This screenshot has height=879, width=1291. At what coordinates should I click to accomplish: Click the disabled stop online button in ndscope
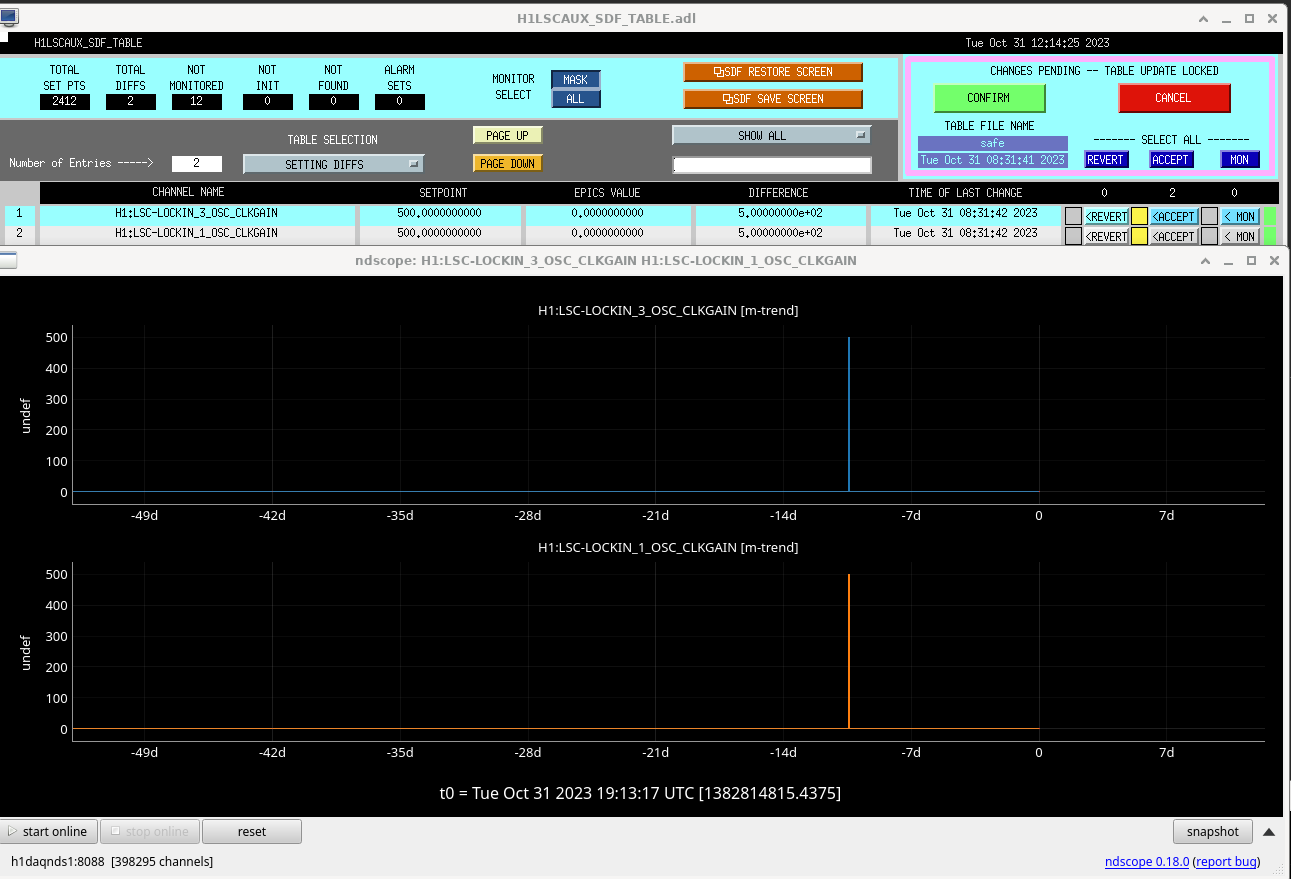point(150,832)
